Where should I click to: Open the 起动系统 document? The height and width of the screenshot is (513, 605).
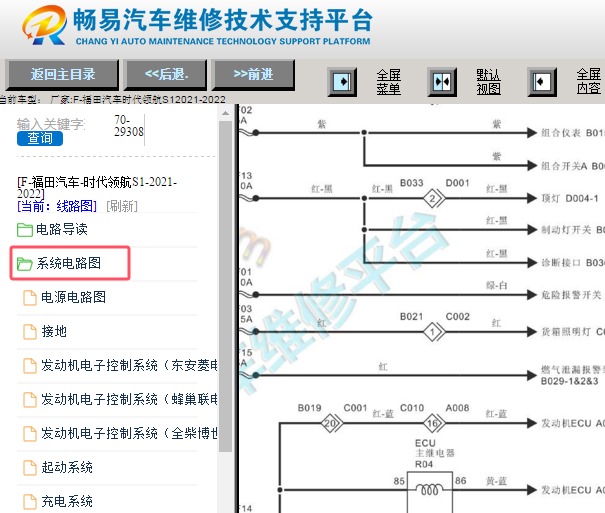point(67,467)
